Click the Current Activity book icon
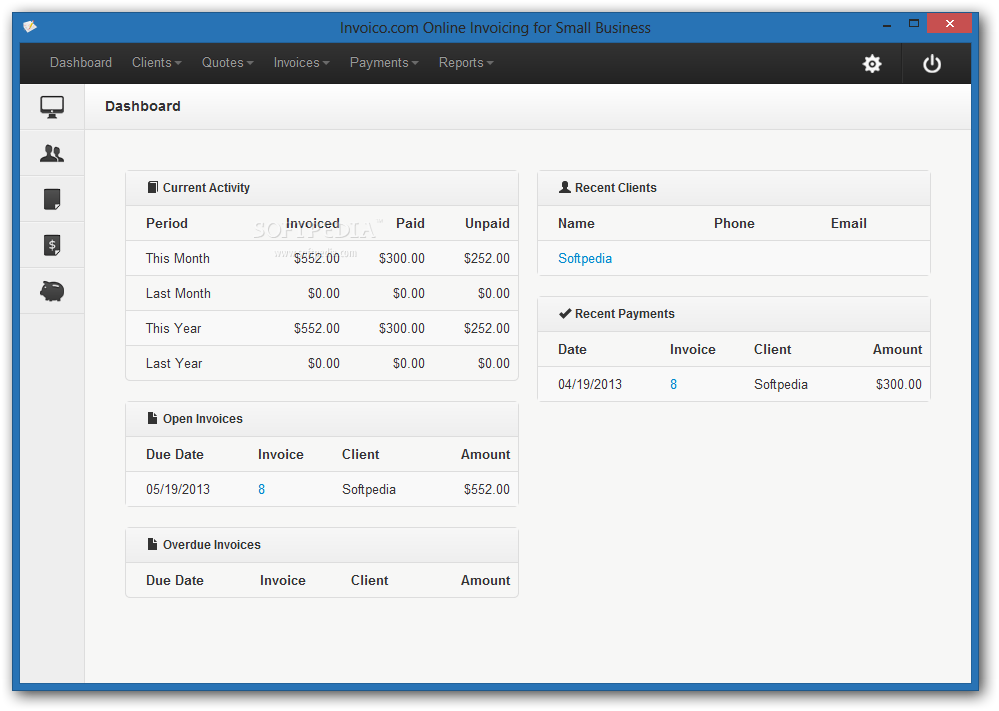 pos(152,187)
